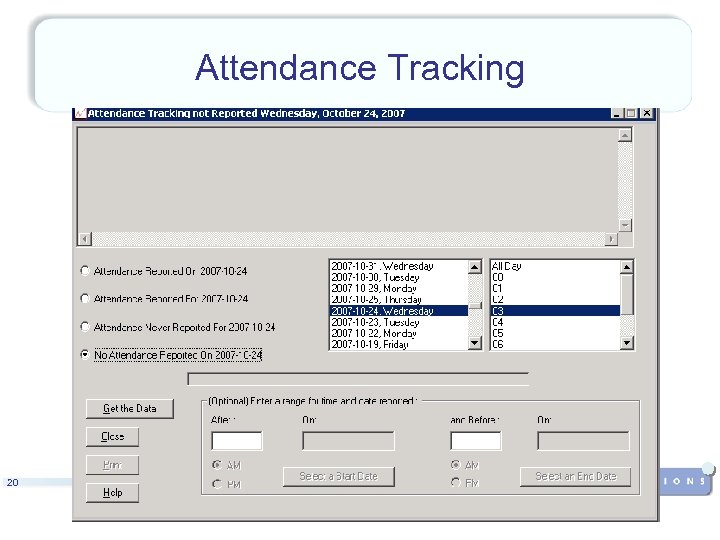Select All Day in period list
The image size is (720, 540).
tap(555, 266)
